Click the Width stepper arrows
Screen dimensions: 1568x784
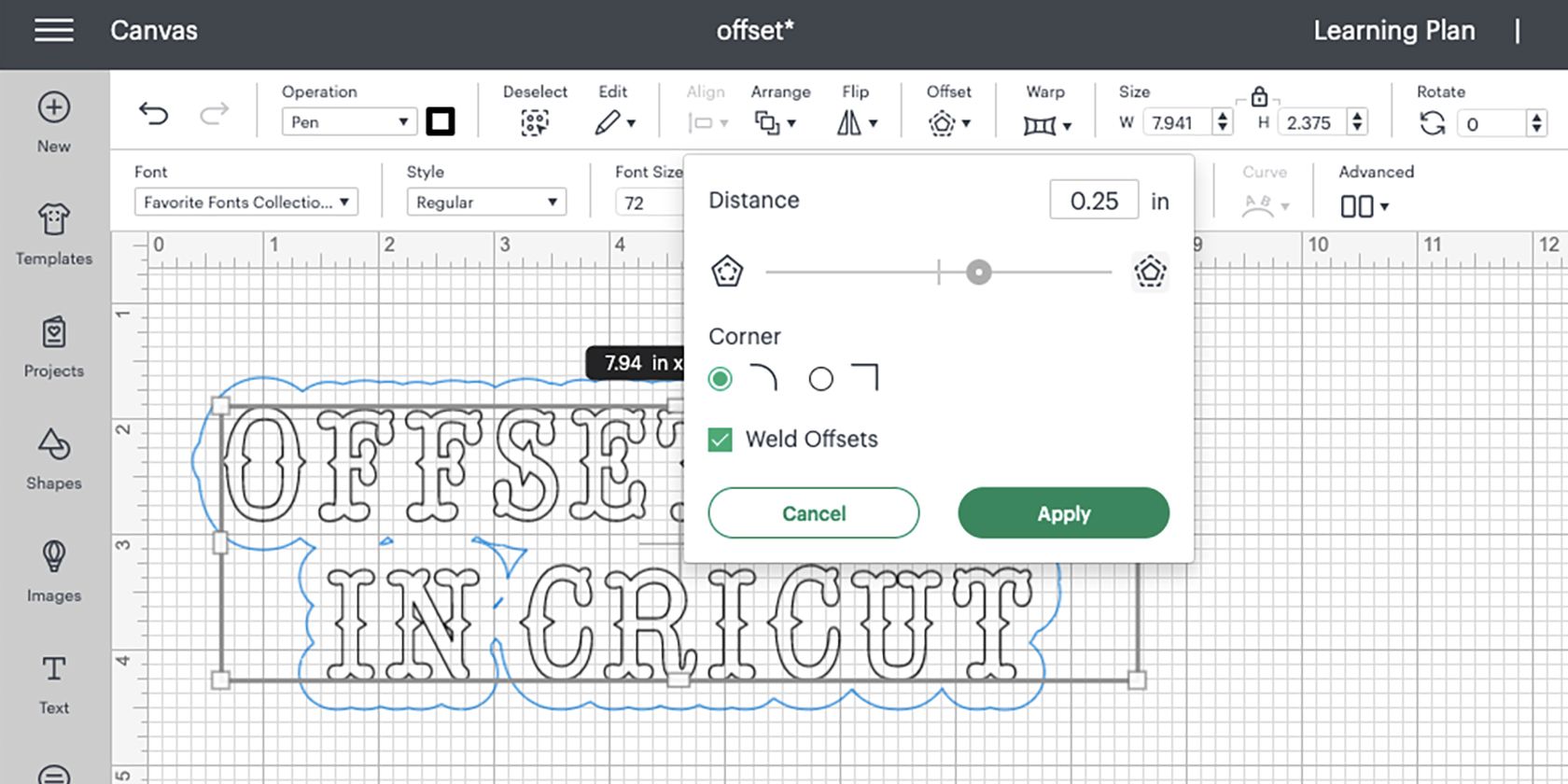coord(1223,122)
